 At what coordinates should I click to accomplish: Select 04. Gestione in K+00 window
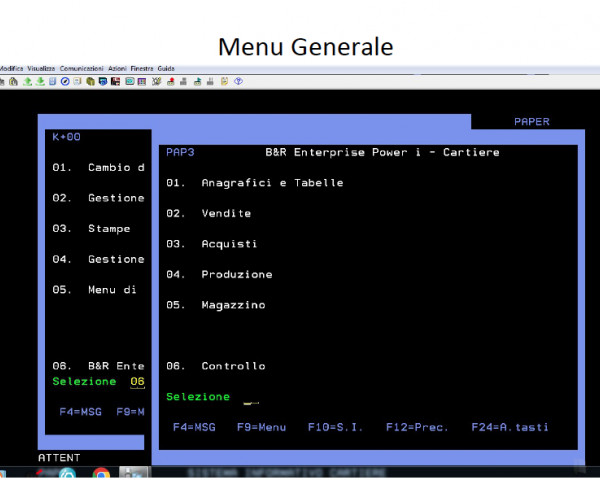click(98, 260)
